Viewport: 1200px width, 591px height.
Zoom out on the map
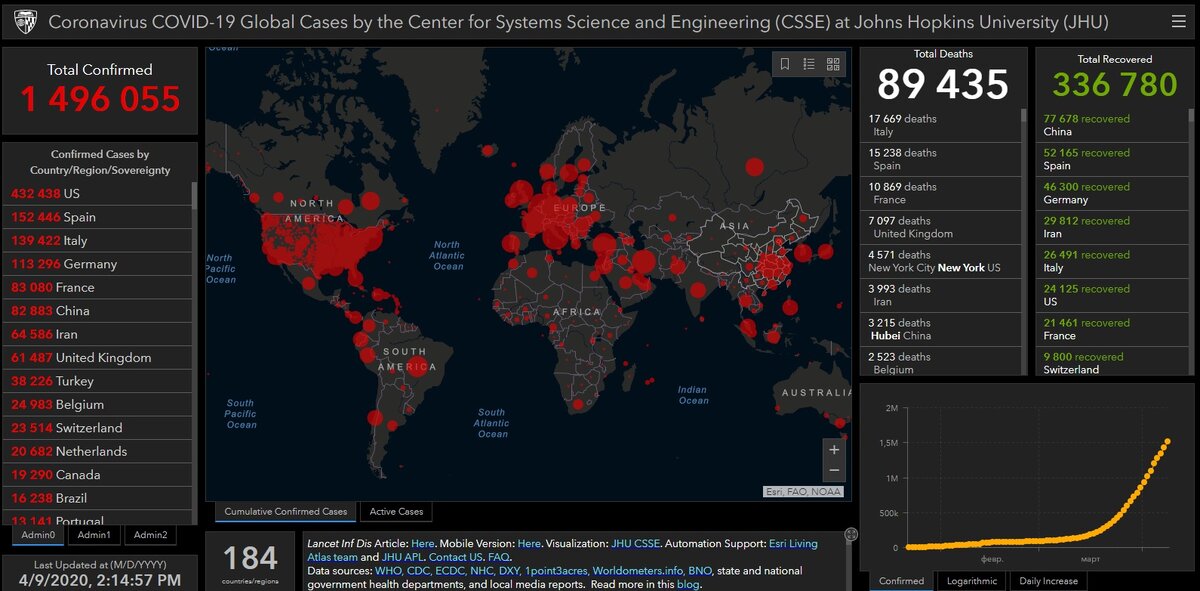(x=834, y=471)
